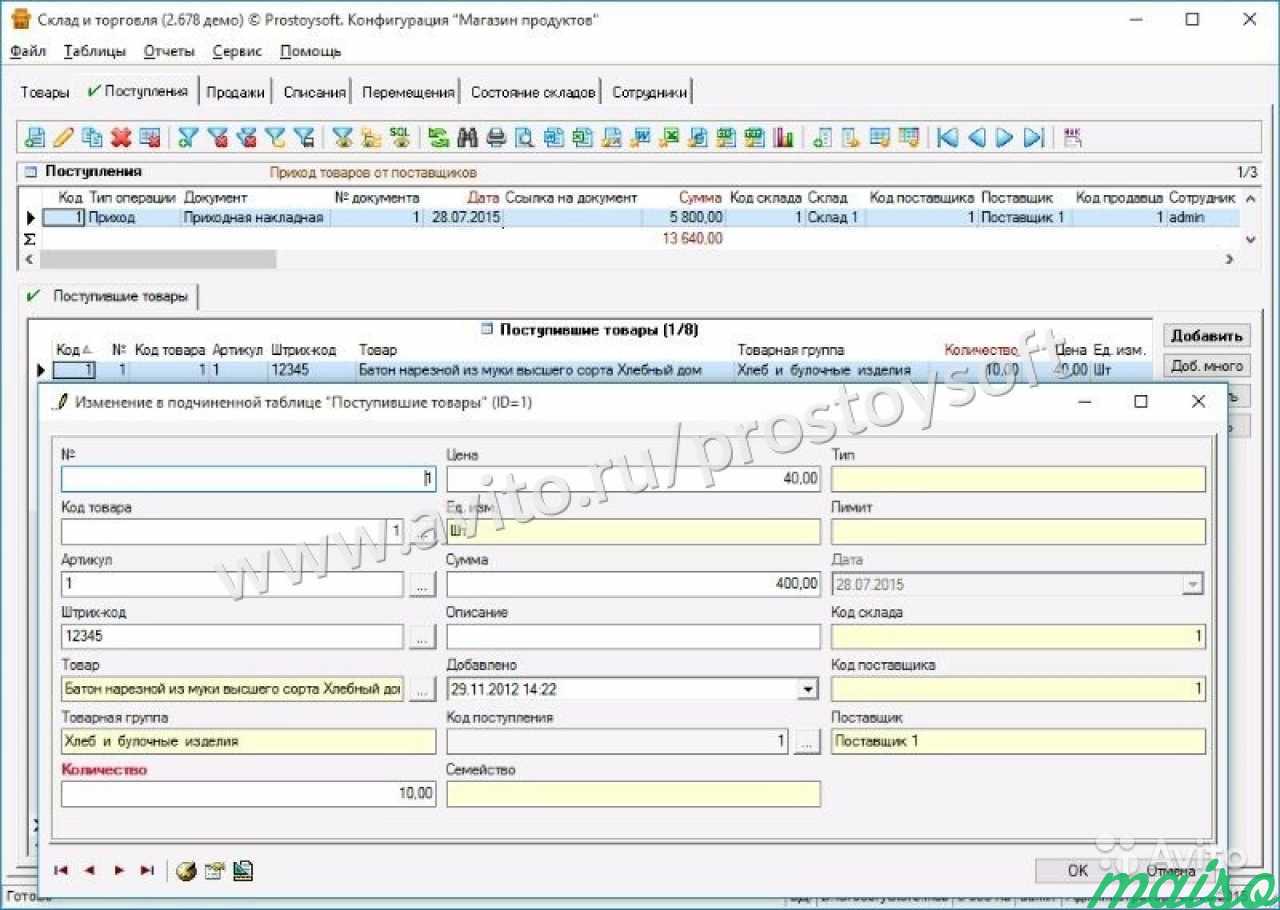Click the barcode scanner icon in toolbar
The image size is (1280, 910).
1073,137
